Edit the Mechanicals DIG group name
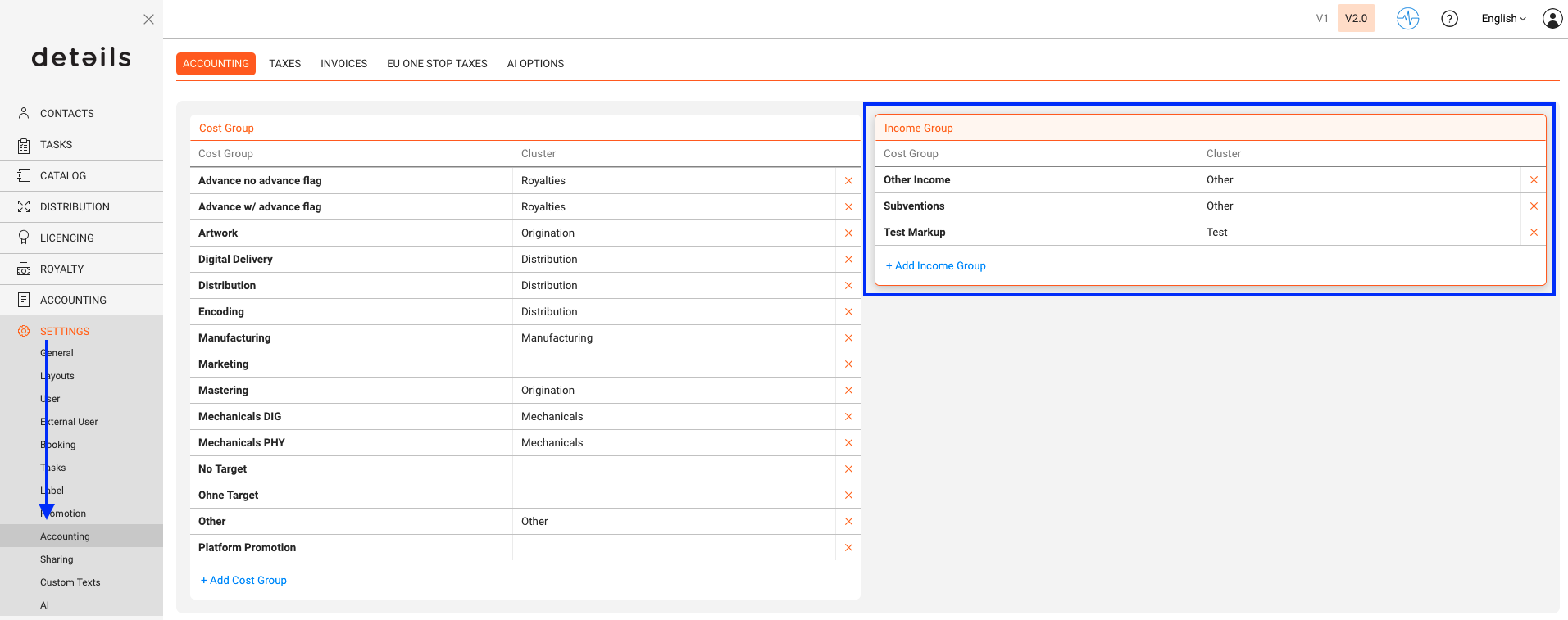Viewport: 1568px width, 620px height. click(x=351, y=416)
